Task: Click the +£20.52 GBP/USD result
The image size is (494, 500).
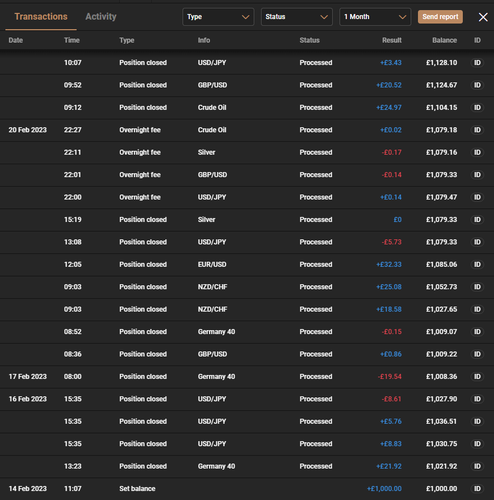Action: [x=389, y=85]
